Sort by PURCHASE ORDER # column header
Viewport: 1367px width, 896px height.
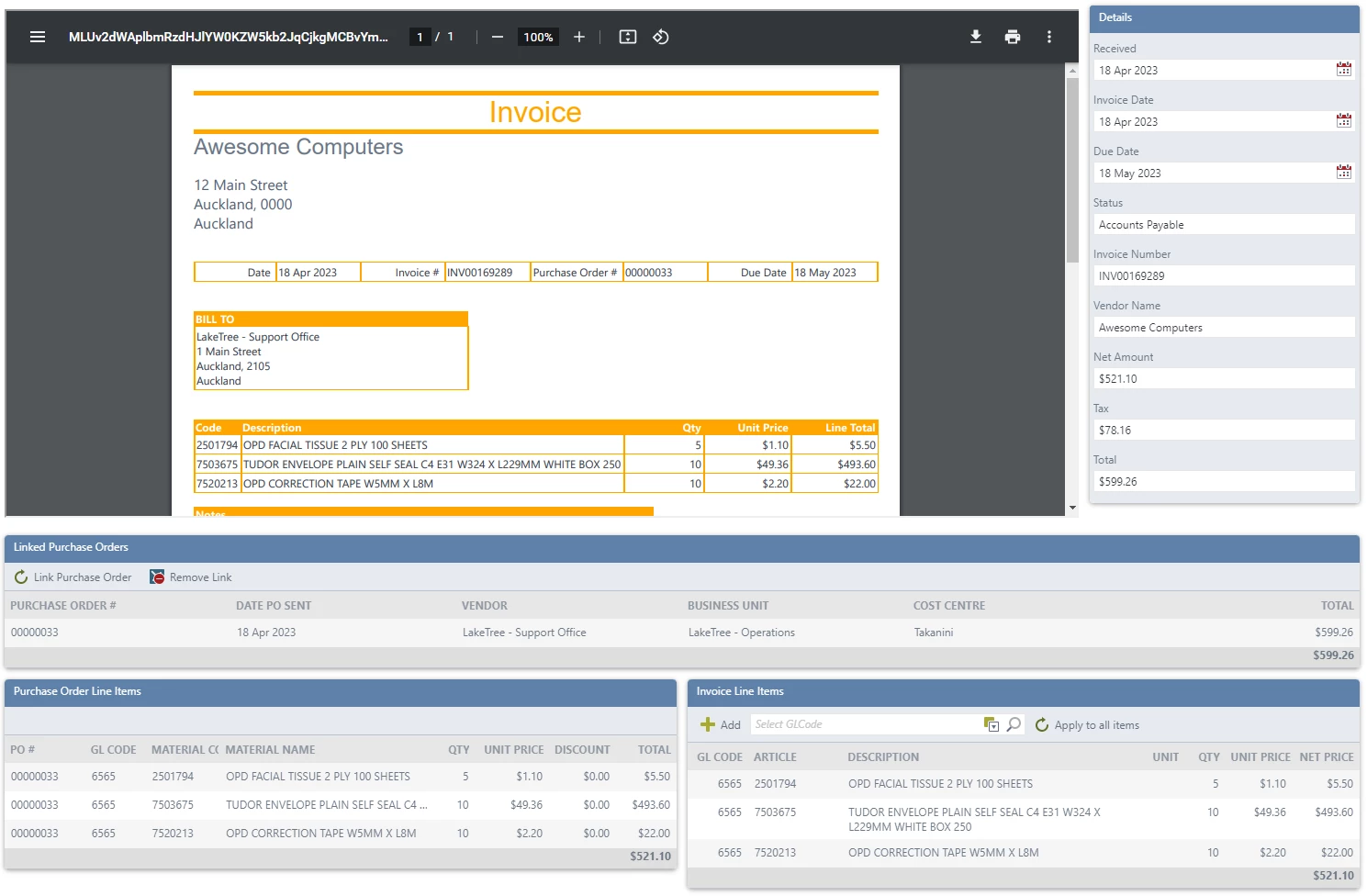(x=63, y=606)
